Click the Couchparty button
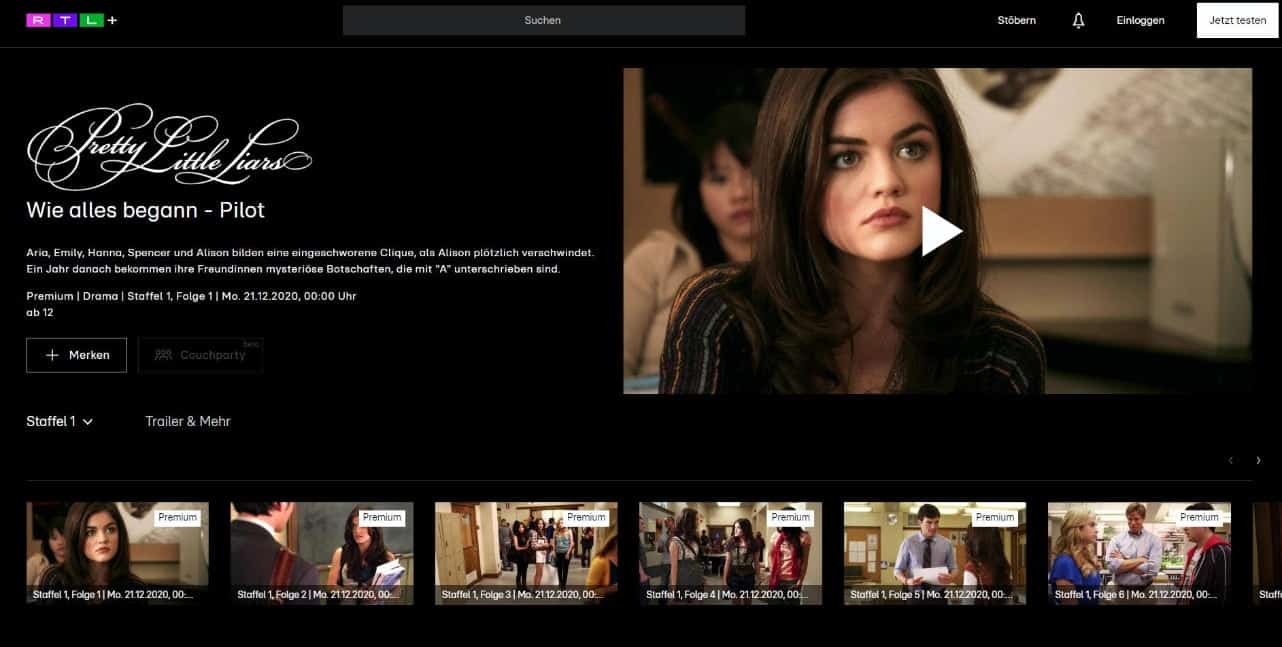 (200, 355)
